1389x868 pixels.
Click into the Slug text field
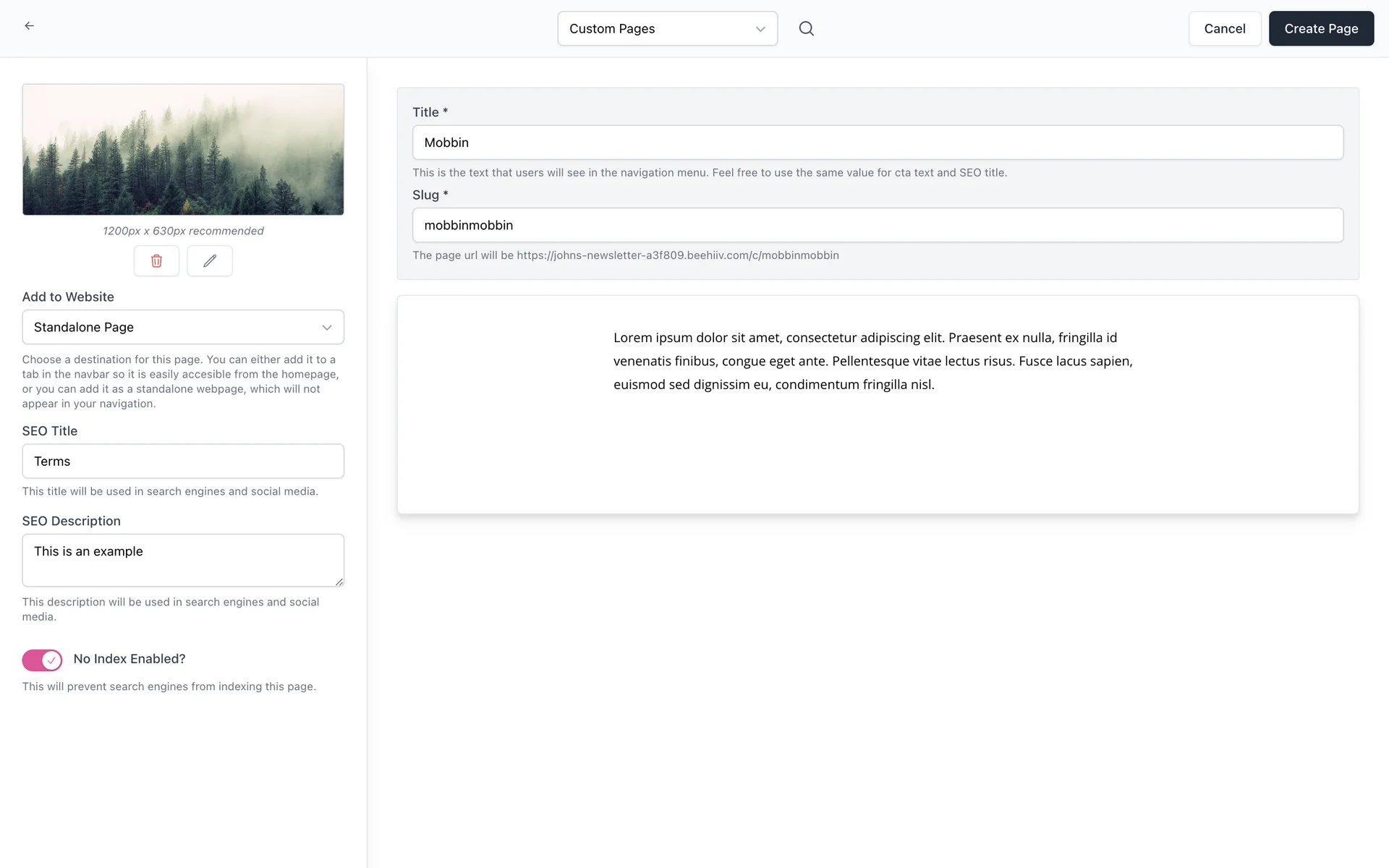[x=877, y=225]
